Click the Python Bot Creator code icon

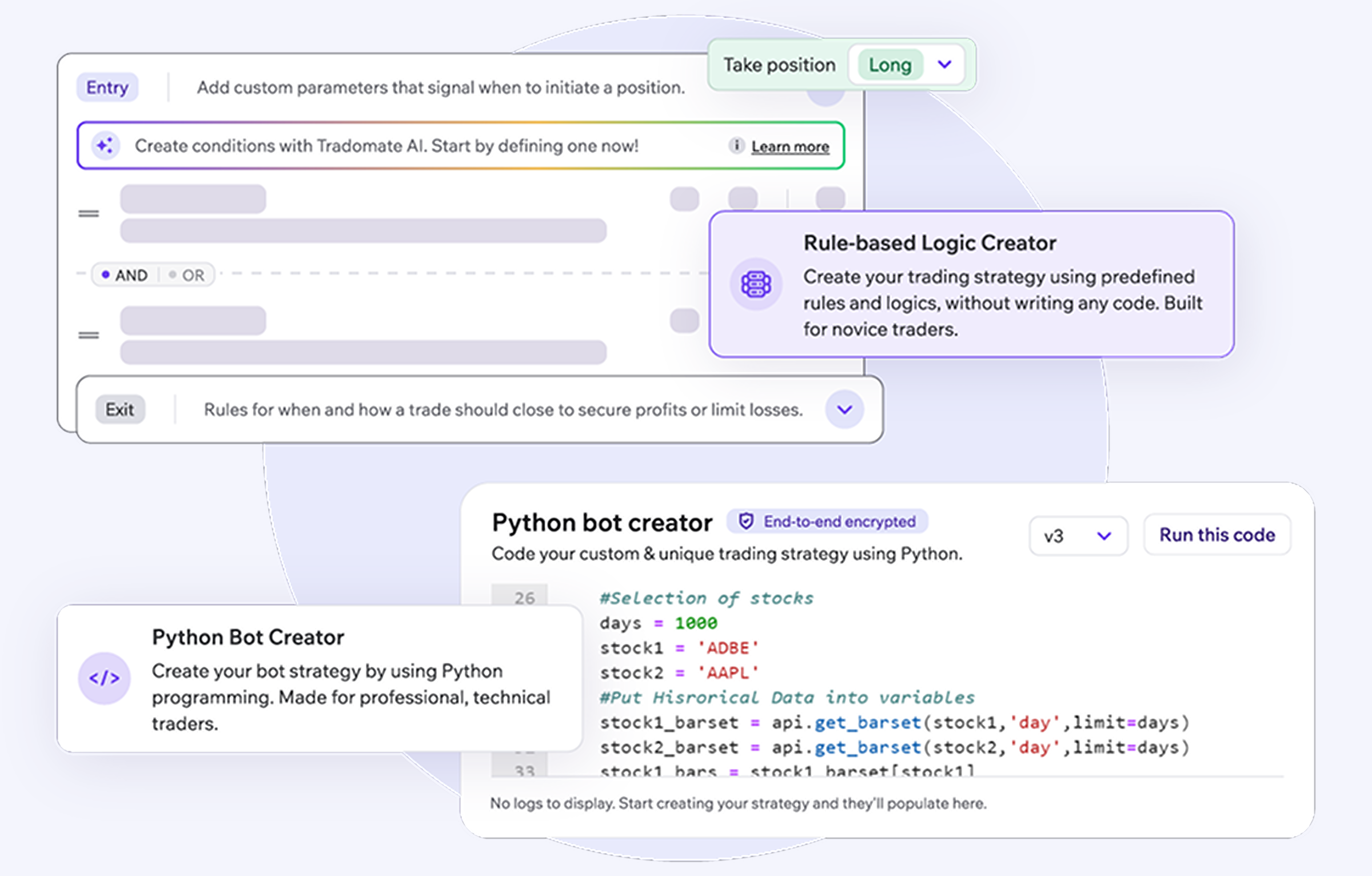point(104,678)
